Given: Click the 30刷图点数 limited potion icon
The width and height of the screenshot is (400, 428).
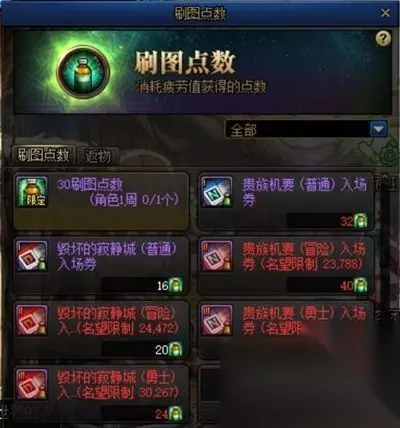Looking at the screenshot, I should 32,192.
